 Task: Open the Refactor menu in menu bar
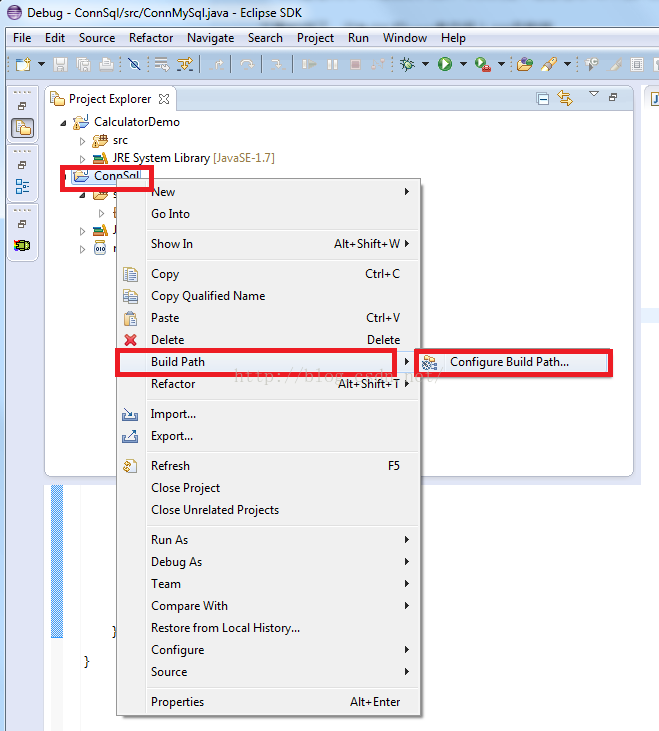coord(151,38)
